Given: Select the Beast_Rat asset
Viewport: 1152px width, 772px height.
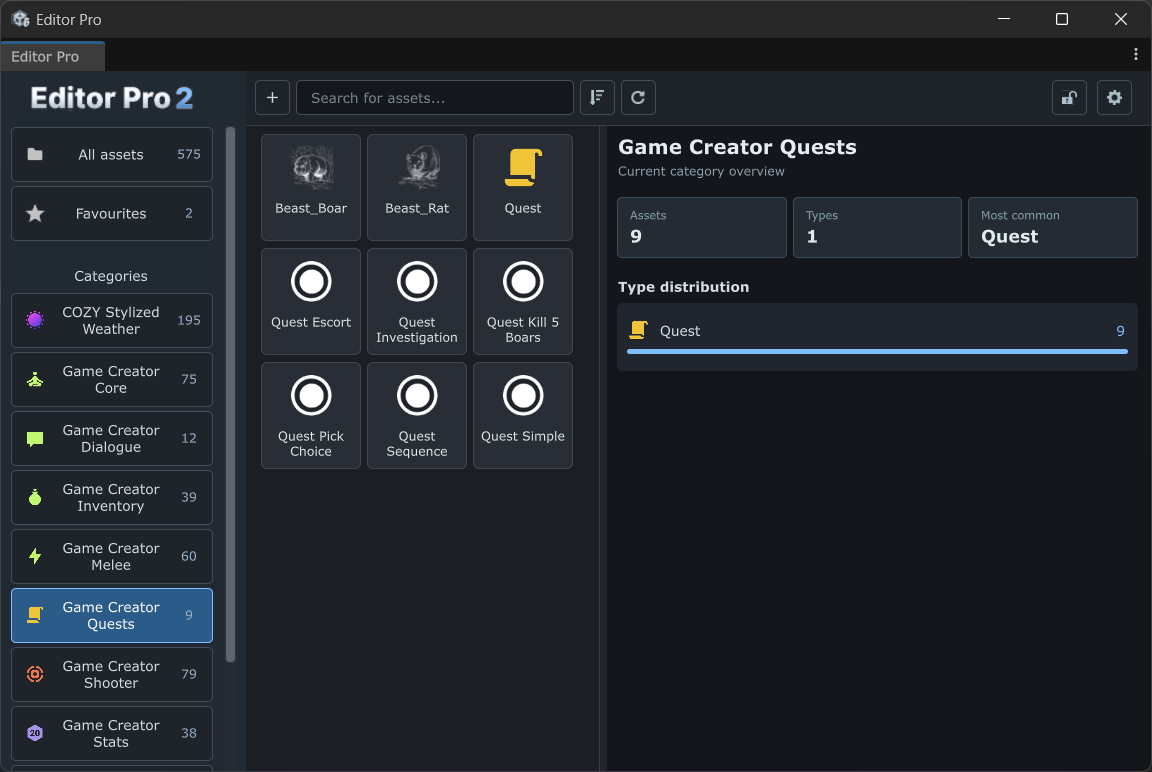Looking at the screenshot, I should click(x=417, y=187).
